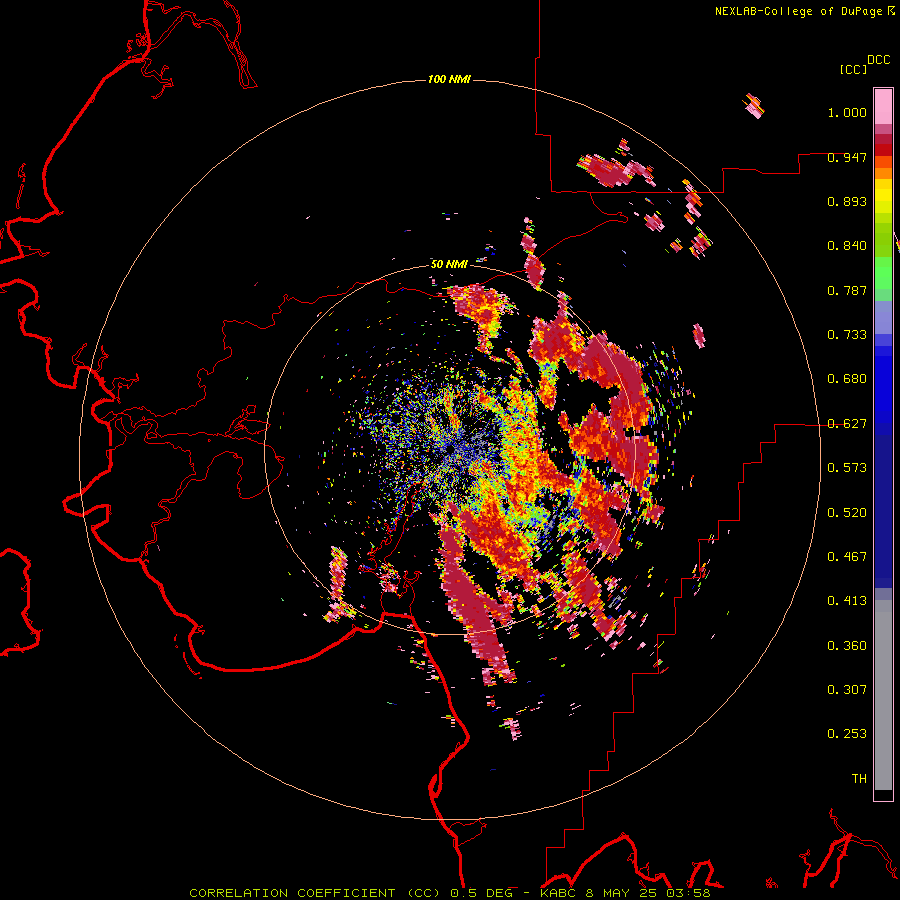Pick the periwinkle light-blue color bar segment

[883, 317]
